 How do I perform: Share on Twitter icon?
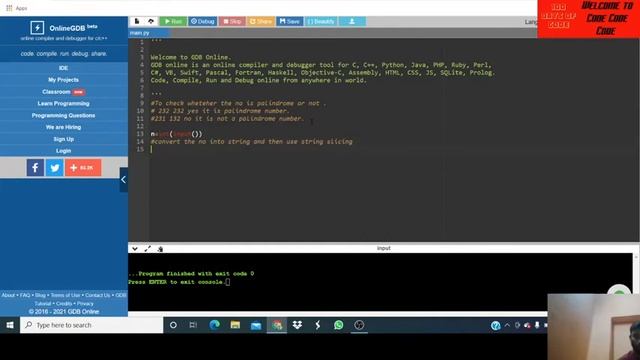click(x=54, y=168)
